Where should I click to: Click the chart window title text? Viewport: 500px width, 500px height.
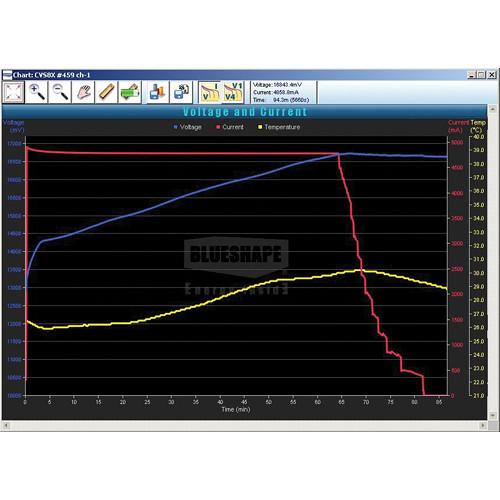pos(52,75)
